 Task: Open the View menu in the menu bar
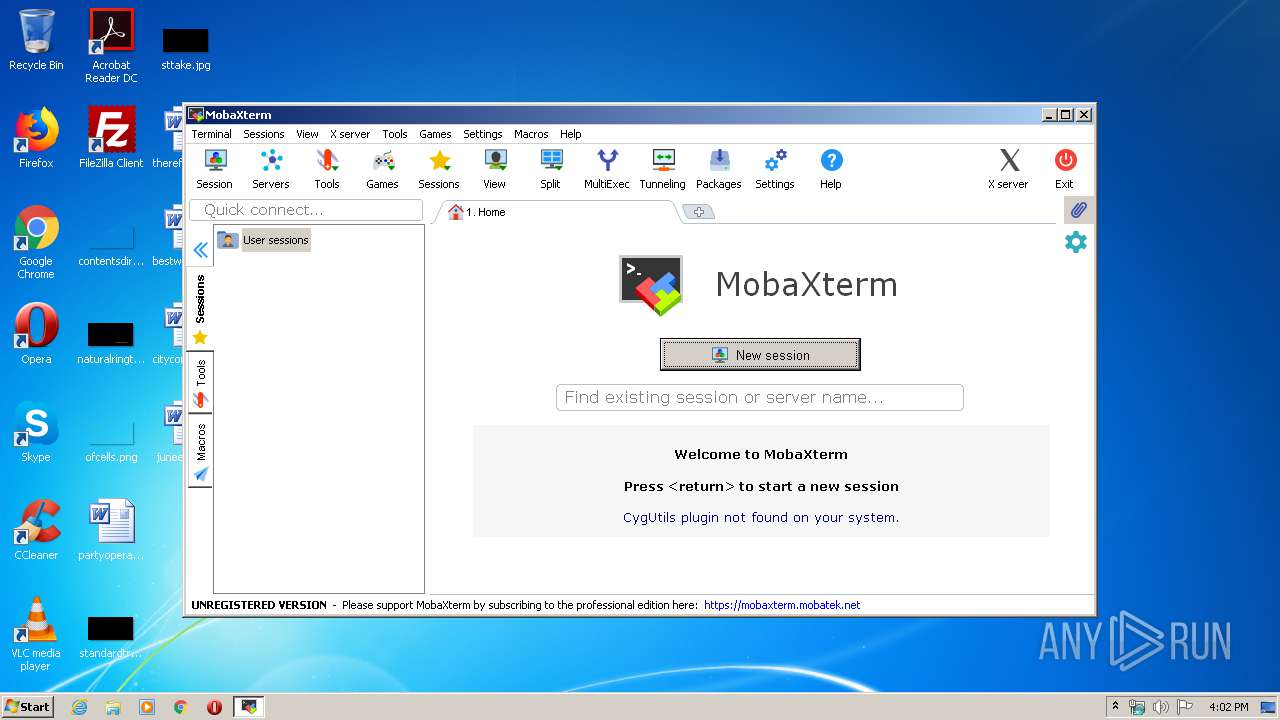307,134
